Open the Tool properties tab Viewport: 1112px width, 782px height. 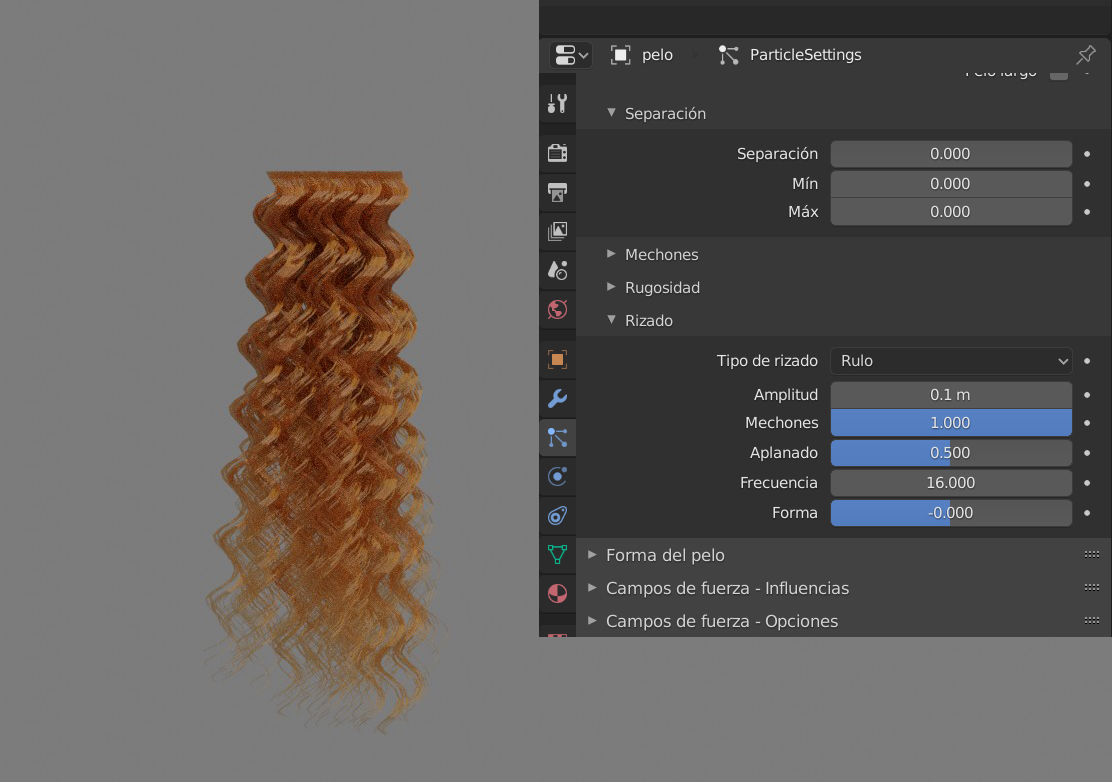[x=557, y=104]
